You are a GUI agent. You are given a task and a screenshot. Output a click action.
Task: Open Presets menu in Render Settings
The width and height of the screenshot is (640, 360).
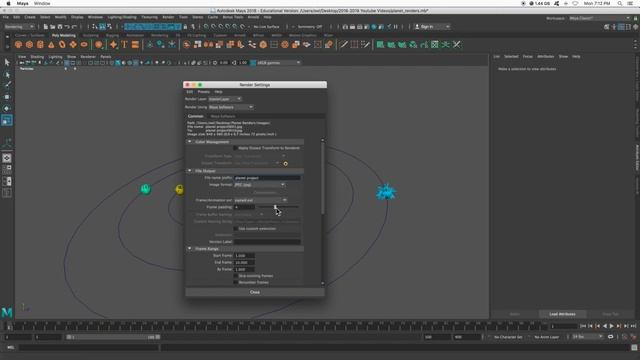[203, 92]
